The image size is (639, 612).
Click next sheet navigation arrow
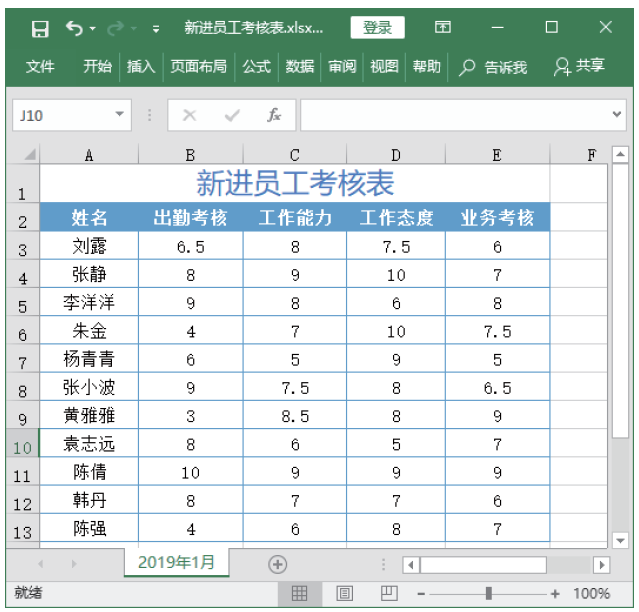74,564
